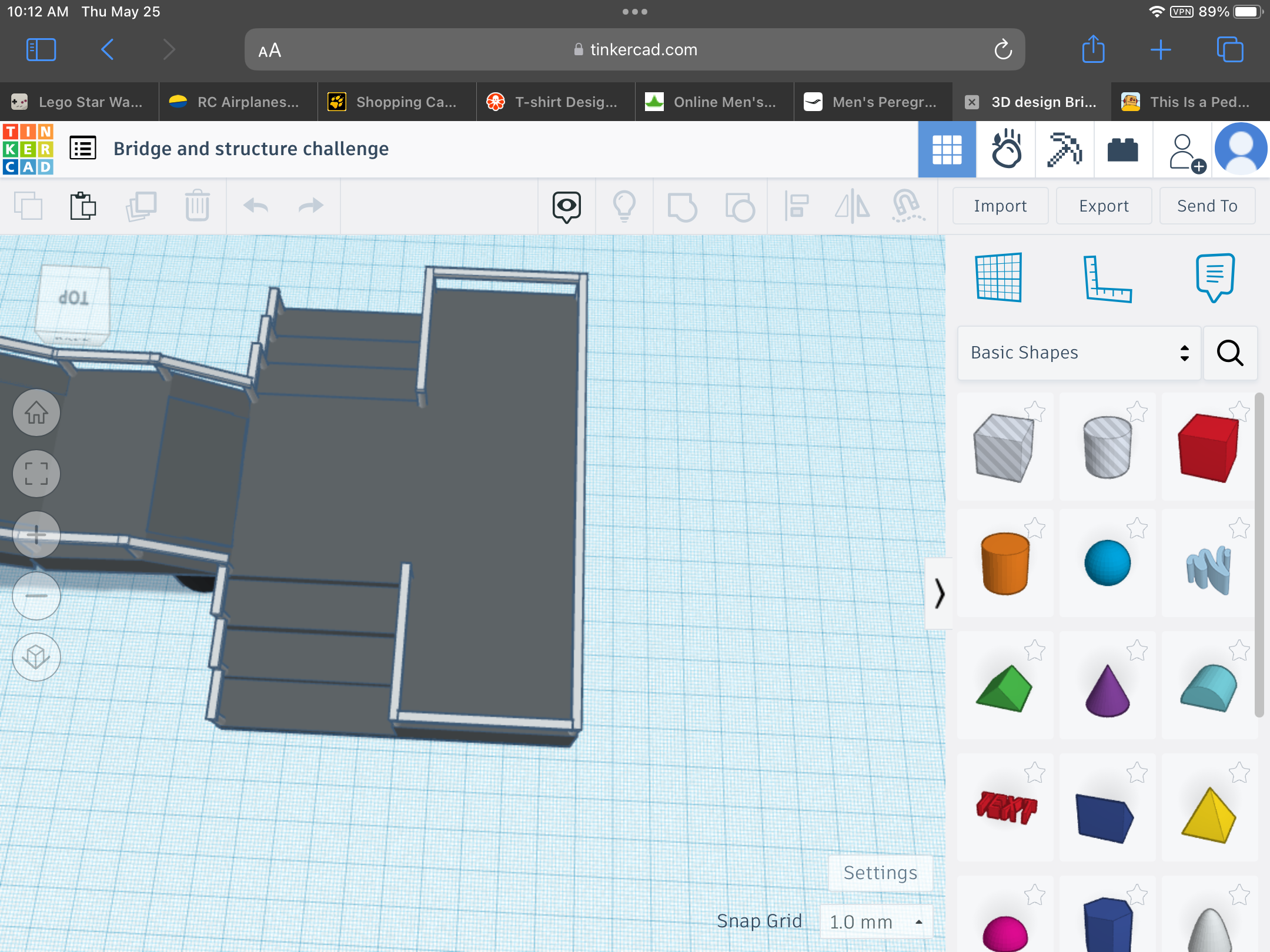Click the Export button
This screenshot has height=952, width=1270.
pyautogui.click(x=1104, y=206)
